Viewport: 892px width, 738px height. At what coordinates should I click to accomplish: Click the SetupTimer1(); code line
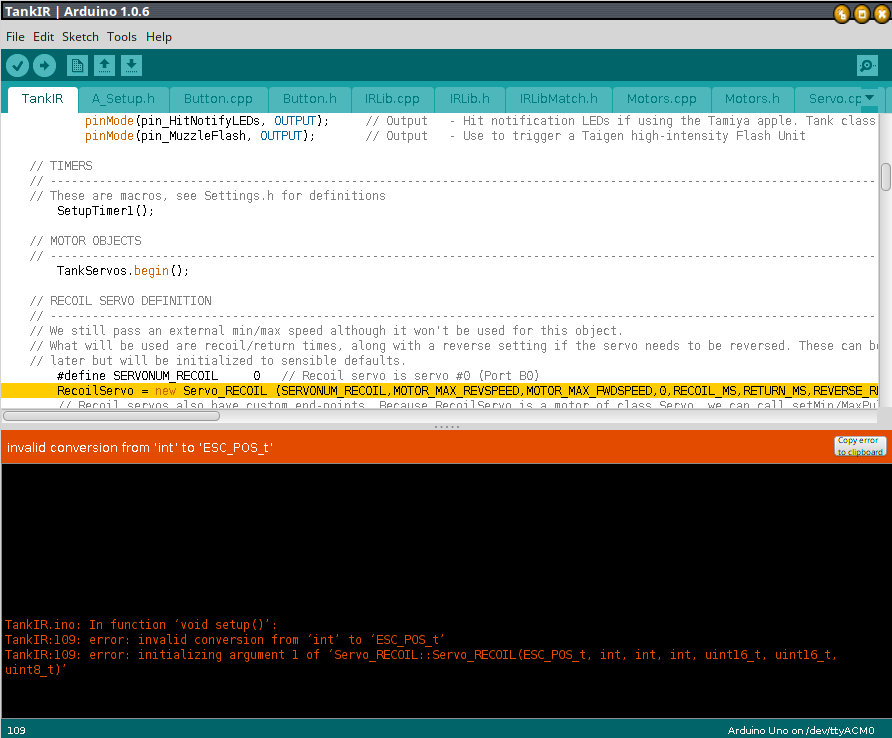pos(105,211)
